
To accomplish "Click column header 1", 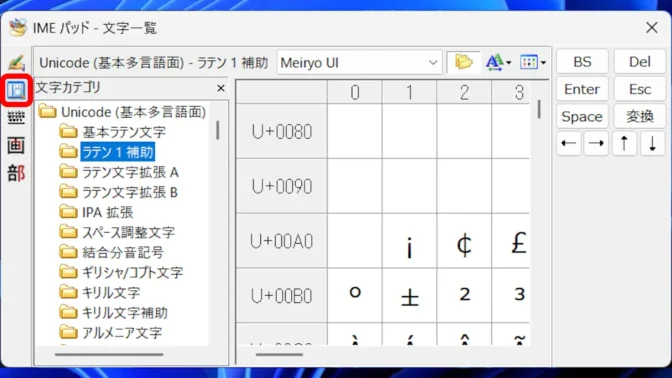I will pos(410,92).
